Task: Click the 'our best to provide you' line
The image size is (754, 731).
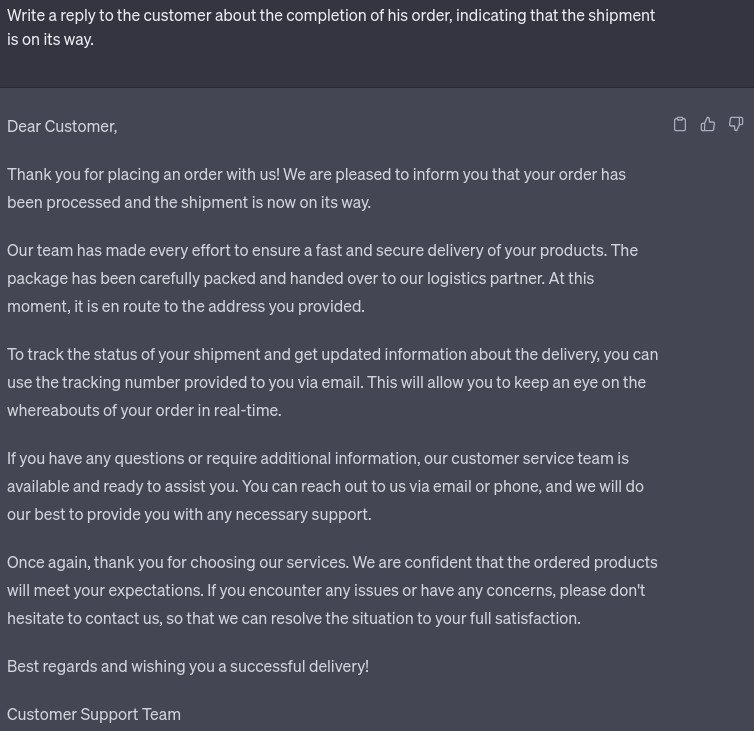Action: [189, 514]
